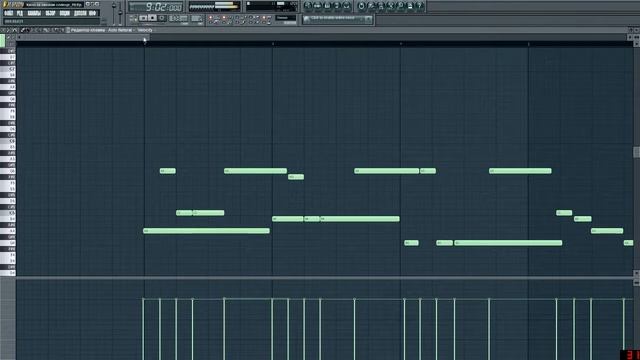Open Help with the question-mark icon
The image size is (640, 360).
419,6
